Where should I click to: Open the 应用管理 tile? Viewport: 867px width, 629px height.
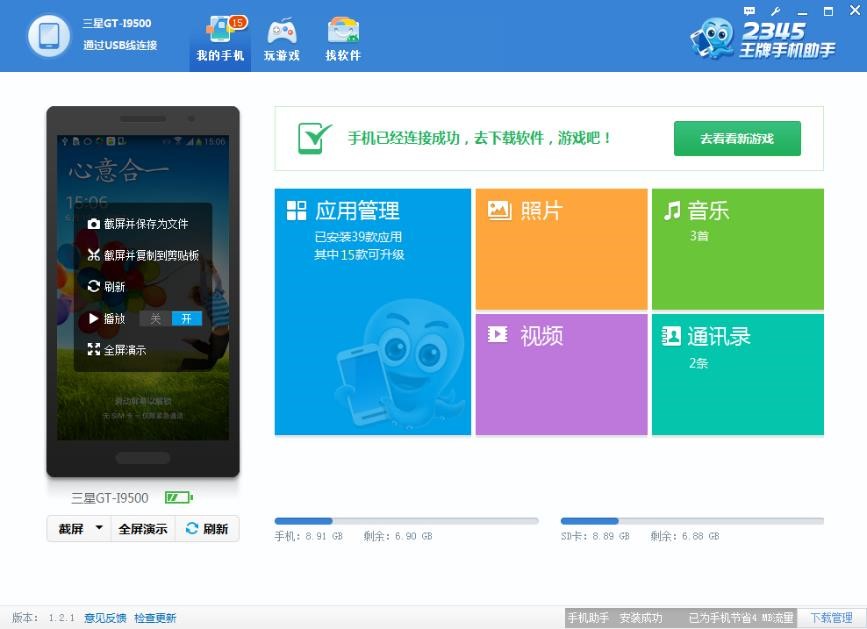pos(373,312)
